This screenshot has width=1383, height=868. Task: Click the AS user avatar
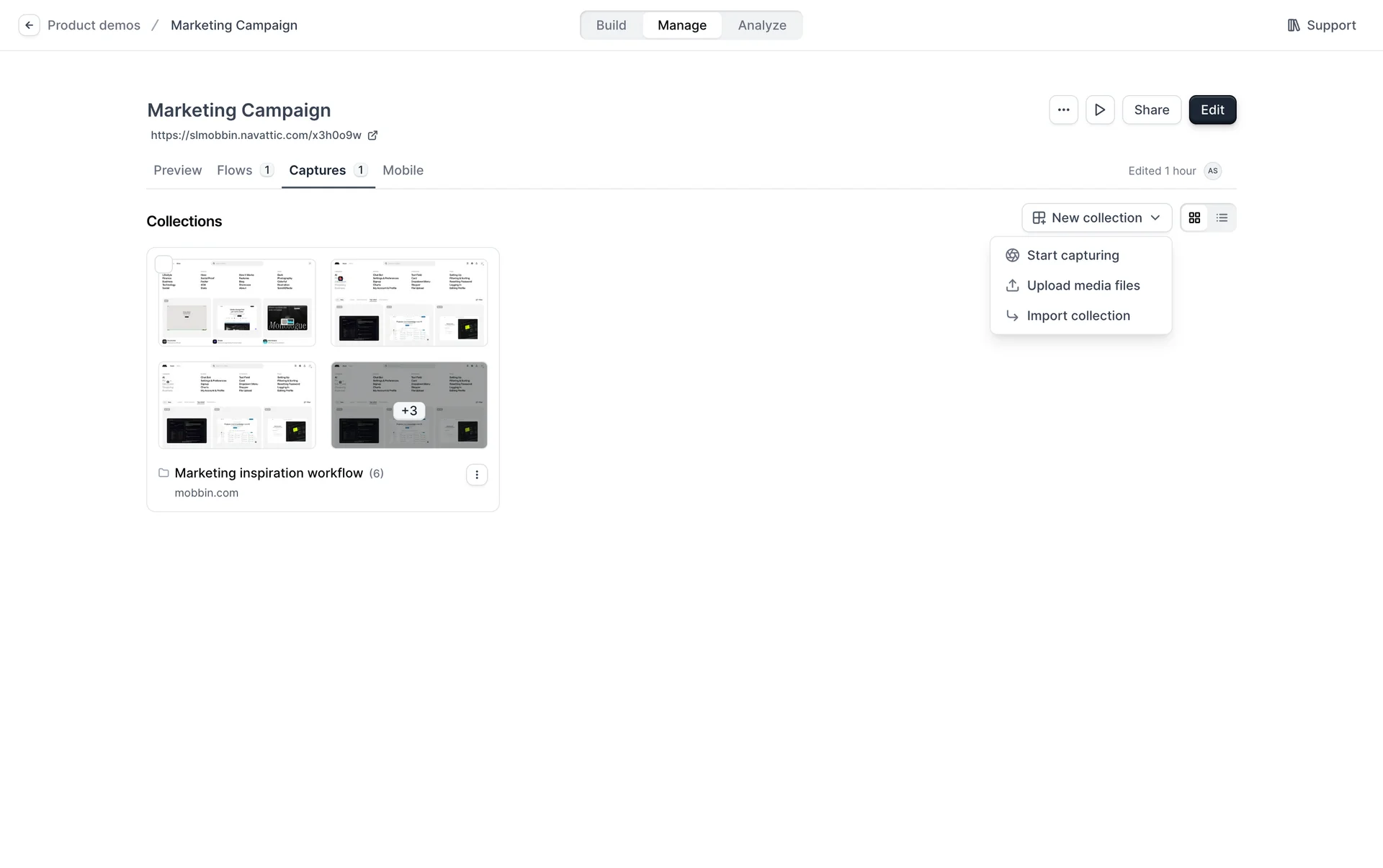coord(1213,171)
